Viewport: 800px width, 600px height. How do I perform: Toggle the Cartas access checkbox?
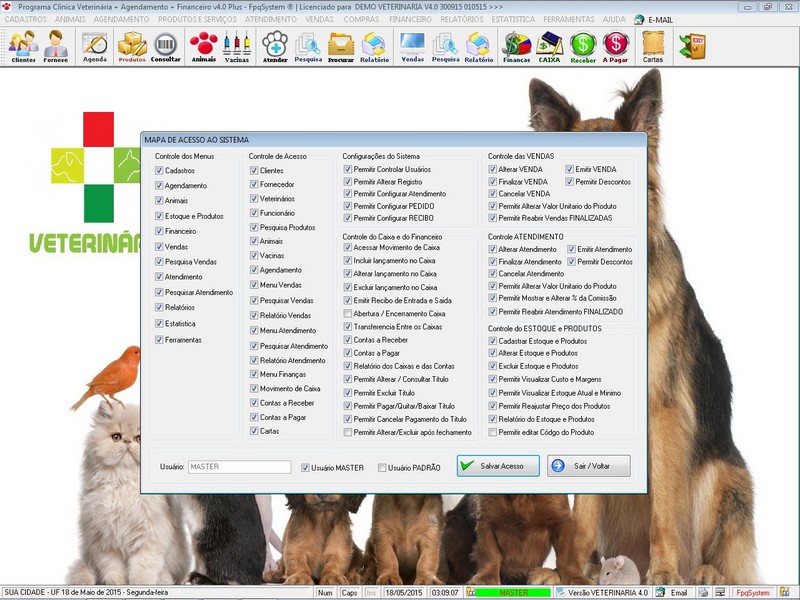click(254, 431)
